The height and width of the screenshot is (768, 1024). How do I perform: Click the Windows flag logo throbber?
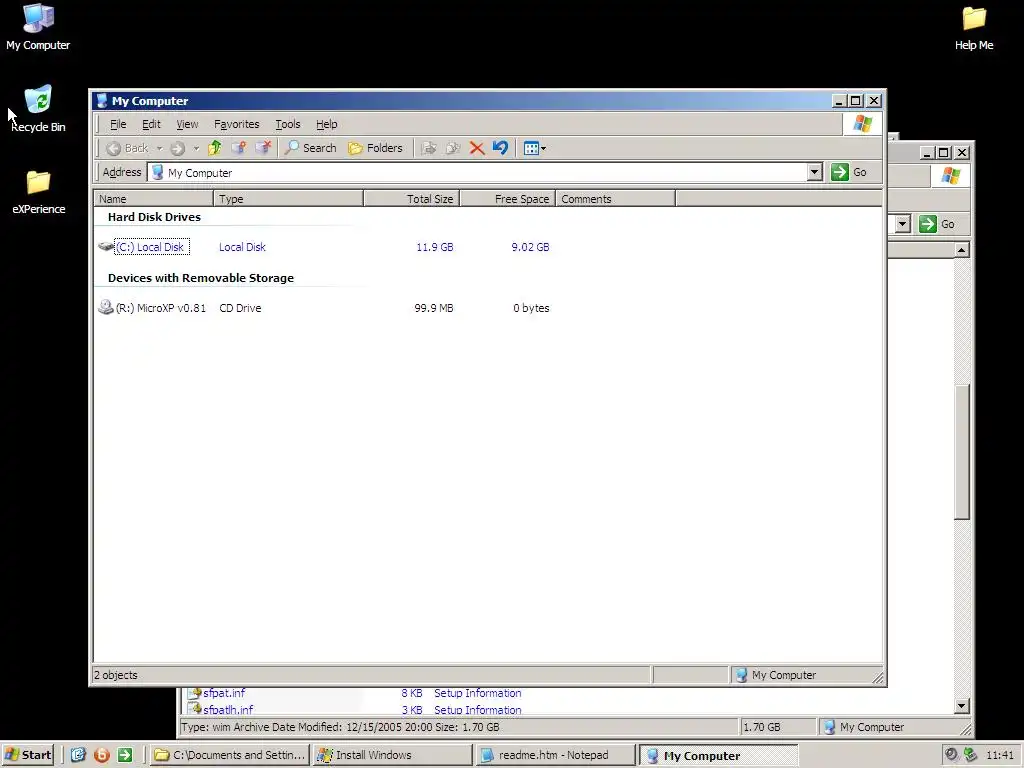(x=862, y=123)
